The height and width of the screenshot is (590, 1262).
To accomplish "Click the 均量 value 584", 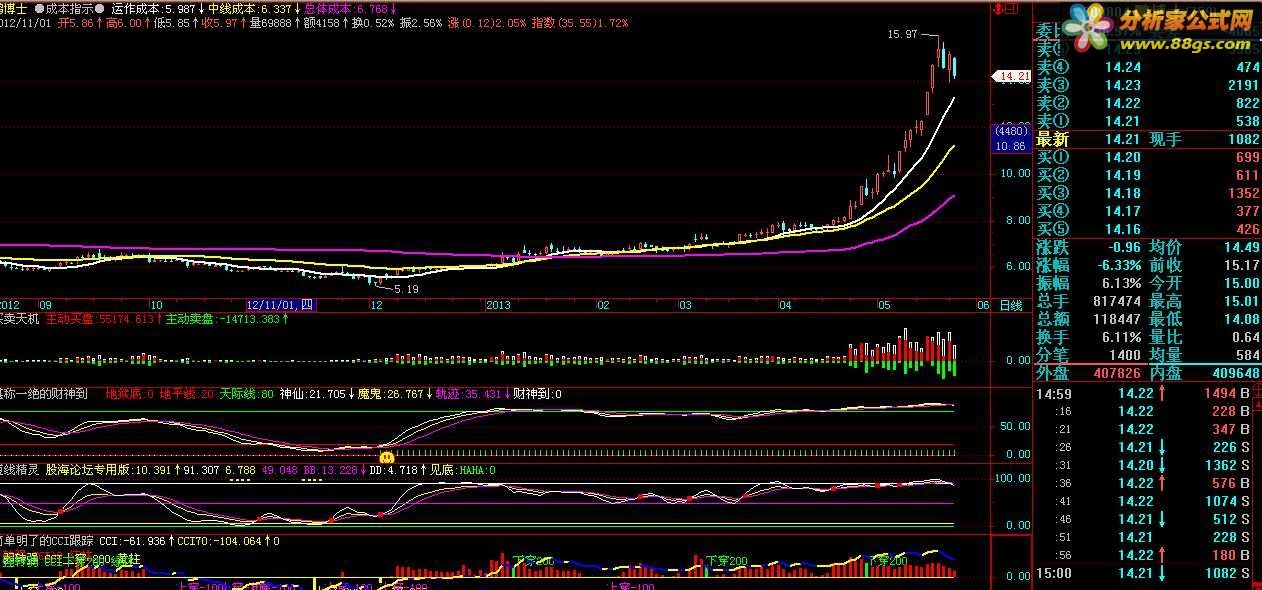I will pyautogui.click(x=1247, y=355).
